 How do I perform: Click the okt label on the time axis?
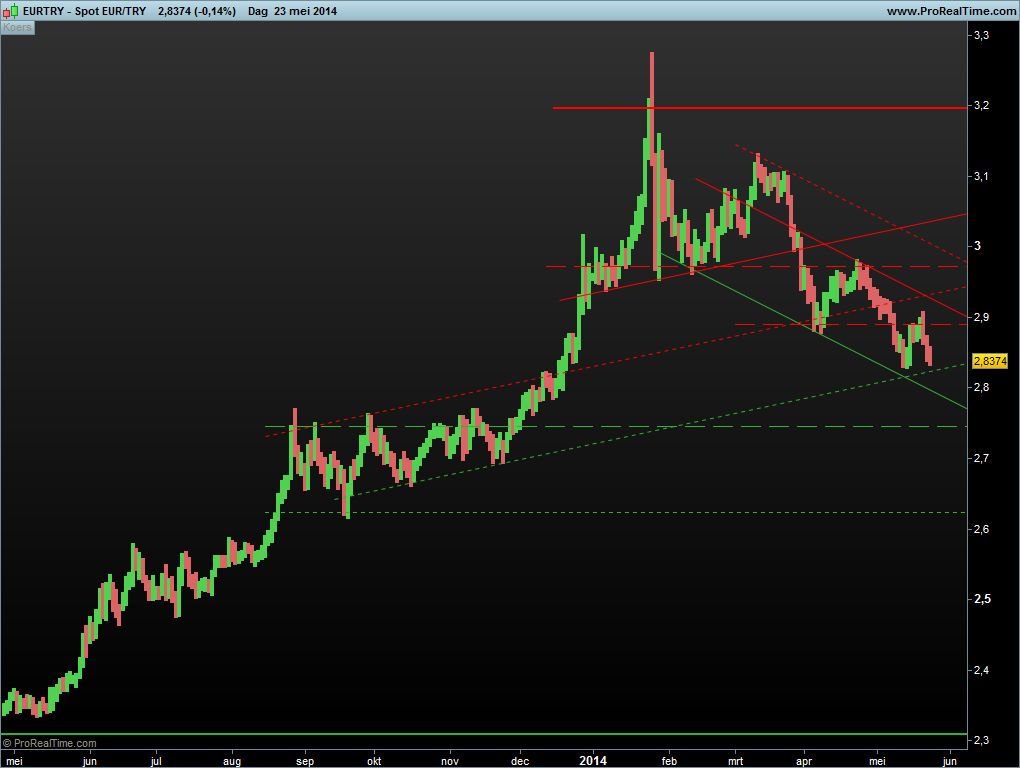coord(375,760)
